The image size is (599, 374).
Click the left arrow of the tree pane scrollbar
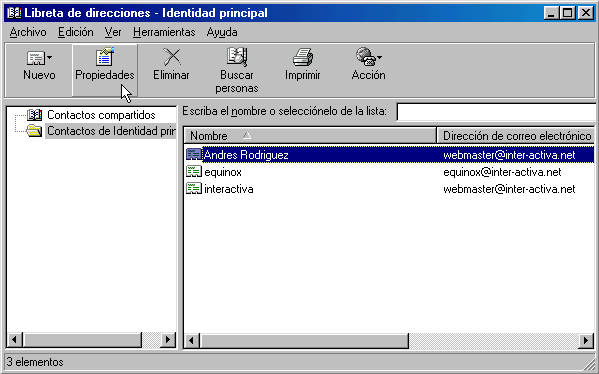pos(15,339)
